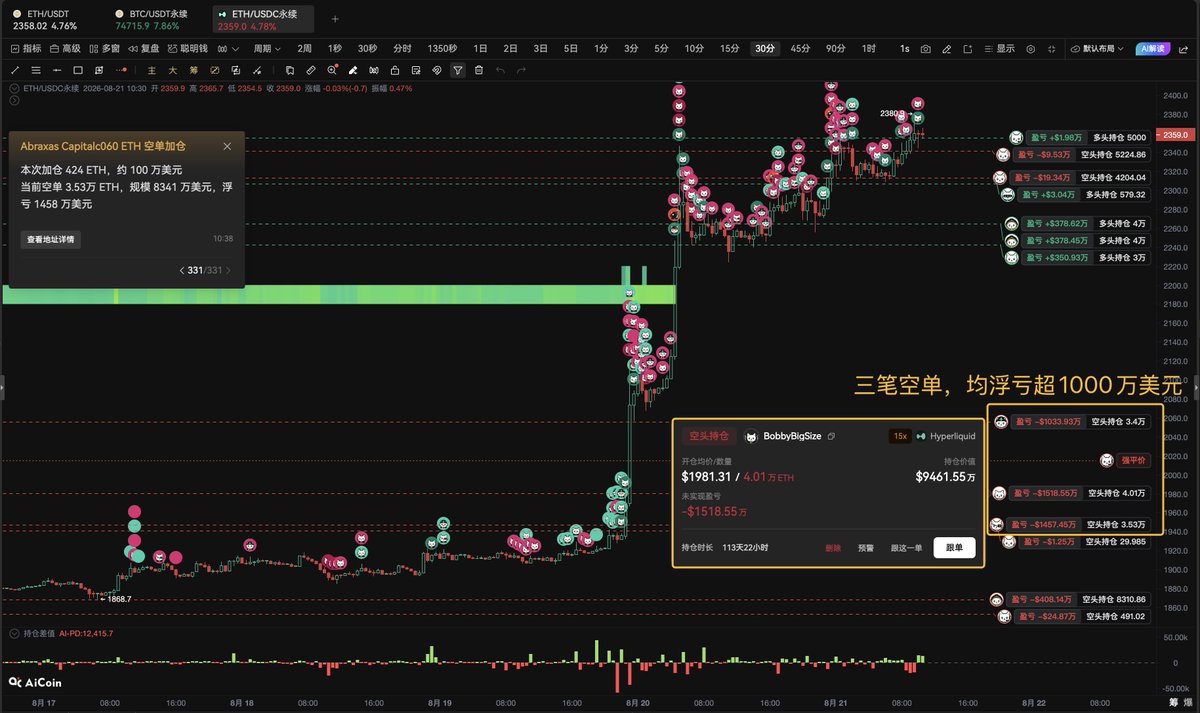The height and width of the screenshot is (713, 1200).
Task: Close the Abraxas Capital alert popup
Action: (227, 146)
